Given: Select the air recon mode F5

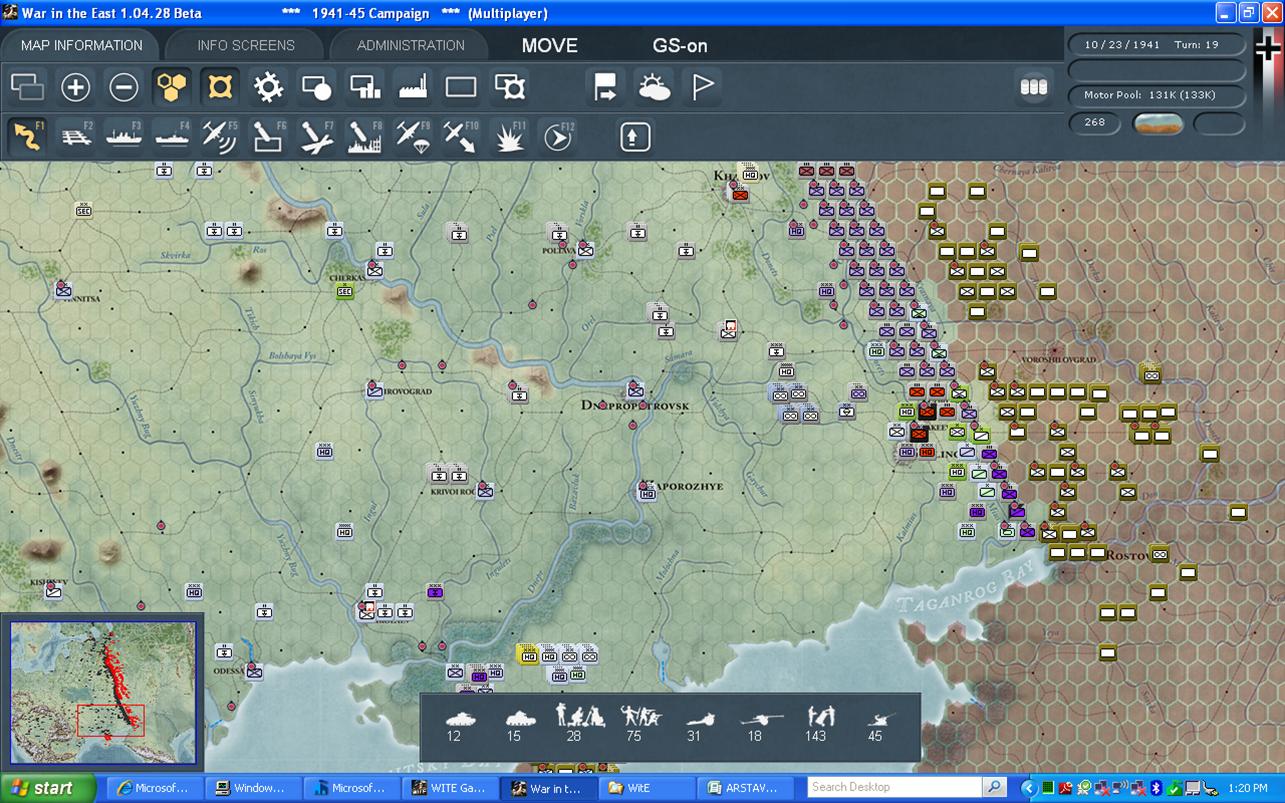Looking at the screenshot, I should [220, 136].
